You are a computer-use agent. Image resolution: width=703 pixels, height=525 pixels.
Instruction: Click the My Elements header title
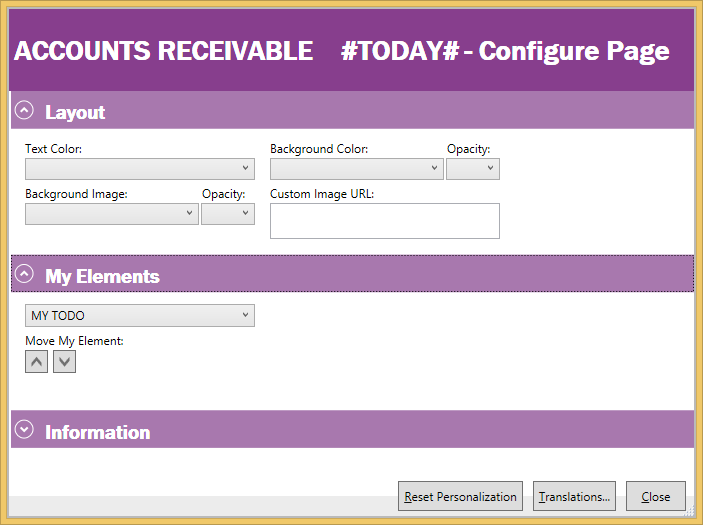click(x=102, y=276)
